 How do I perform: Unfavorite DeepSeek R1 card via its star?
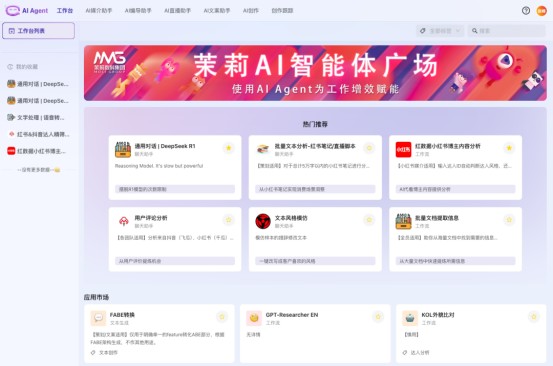click(x=229, y=148)
